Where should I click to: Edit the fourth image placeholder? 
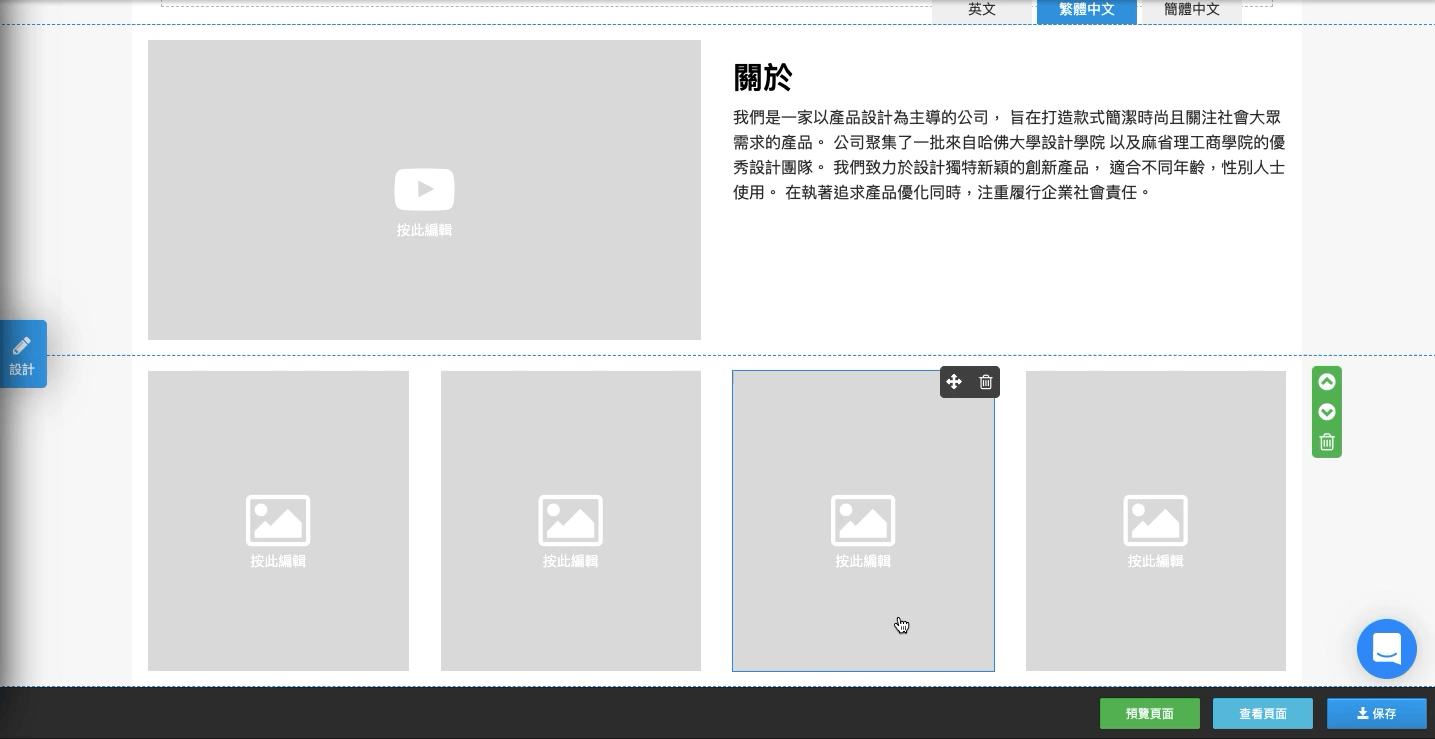tap(1156, 521)
